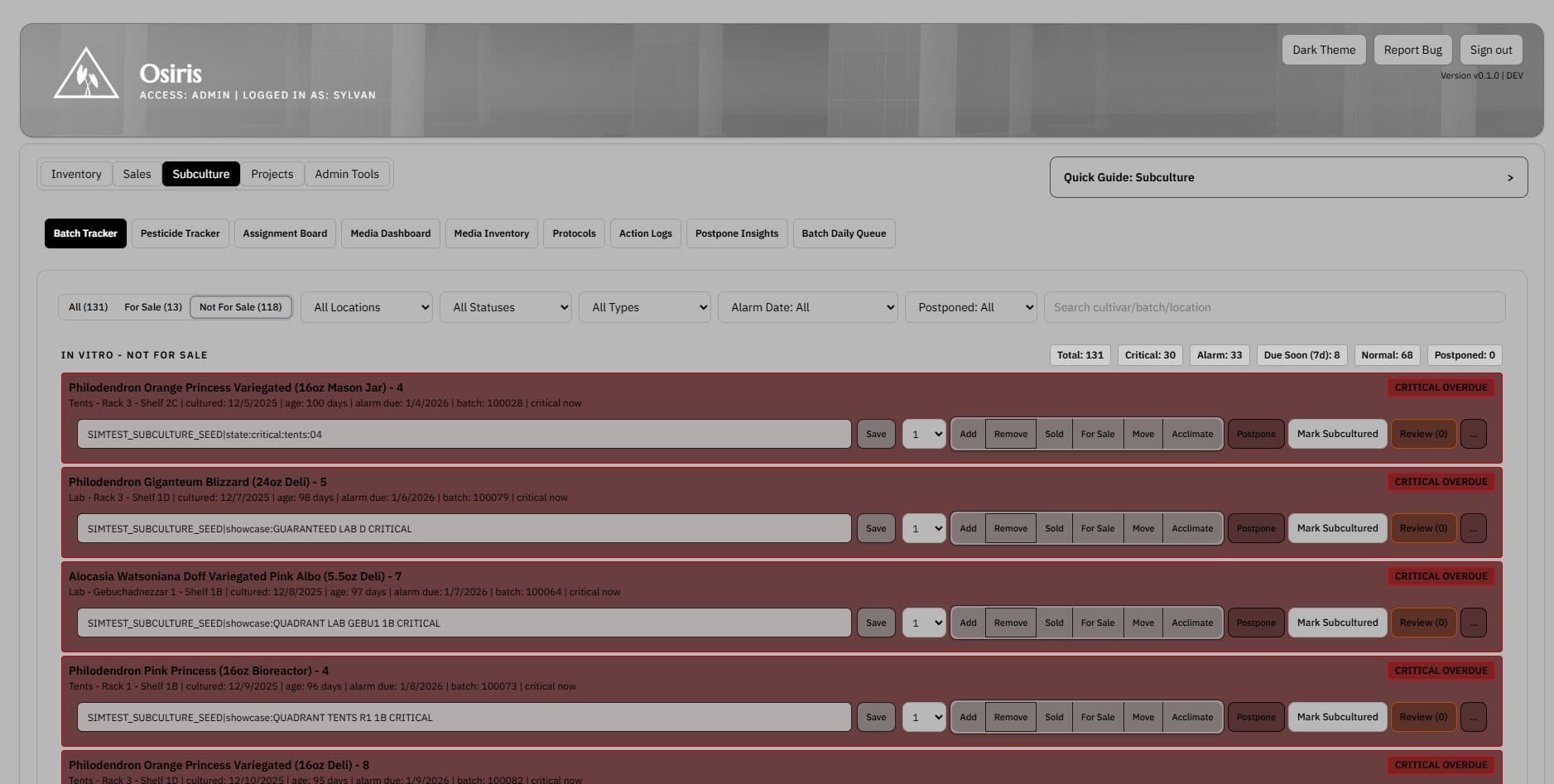Open the Media Dashboard section
The width and height of the screenshot is (1554, 784).
pos(390,233)
